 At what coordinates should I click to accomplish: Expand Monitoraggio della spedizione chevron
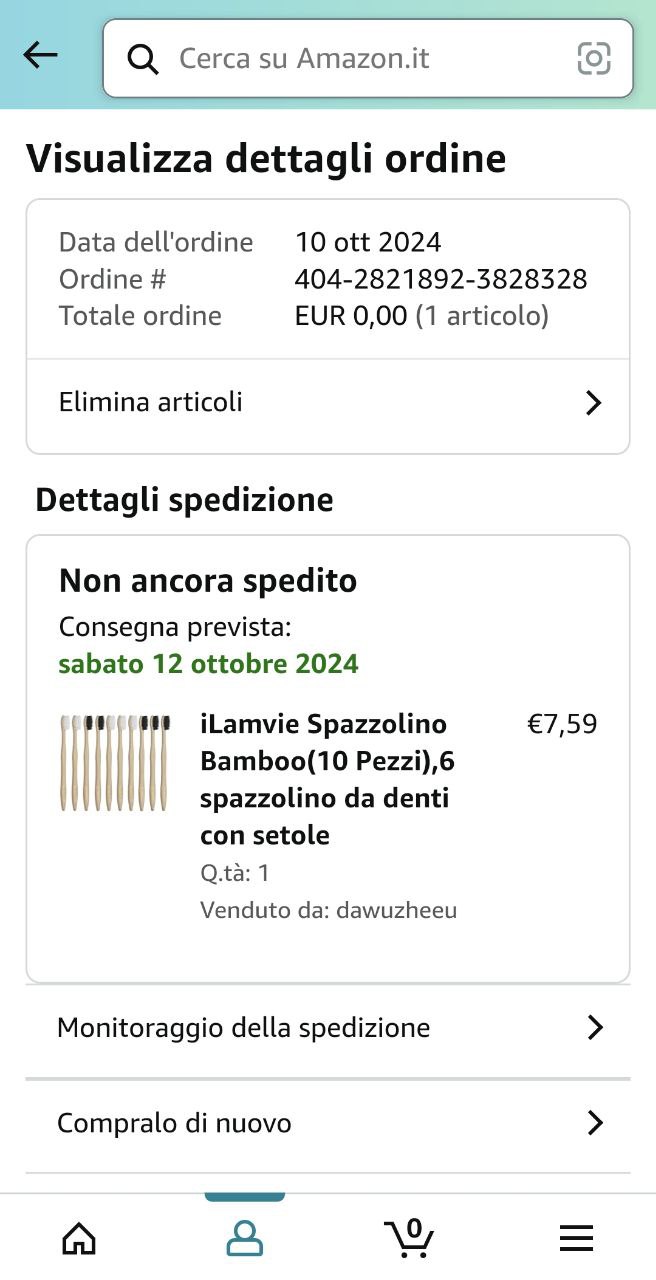point(595,1028)
